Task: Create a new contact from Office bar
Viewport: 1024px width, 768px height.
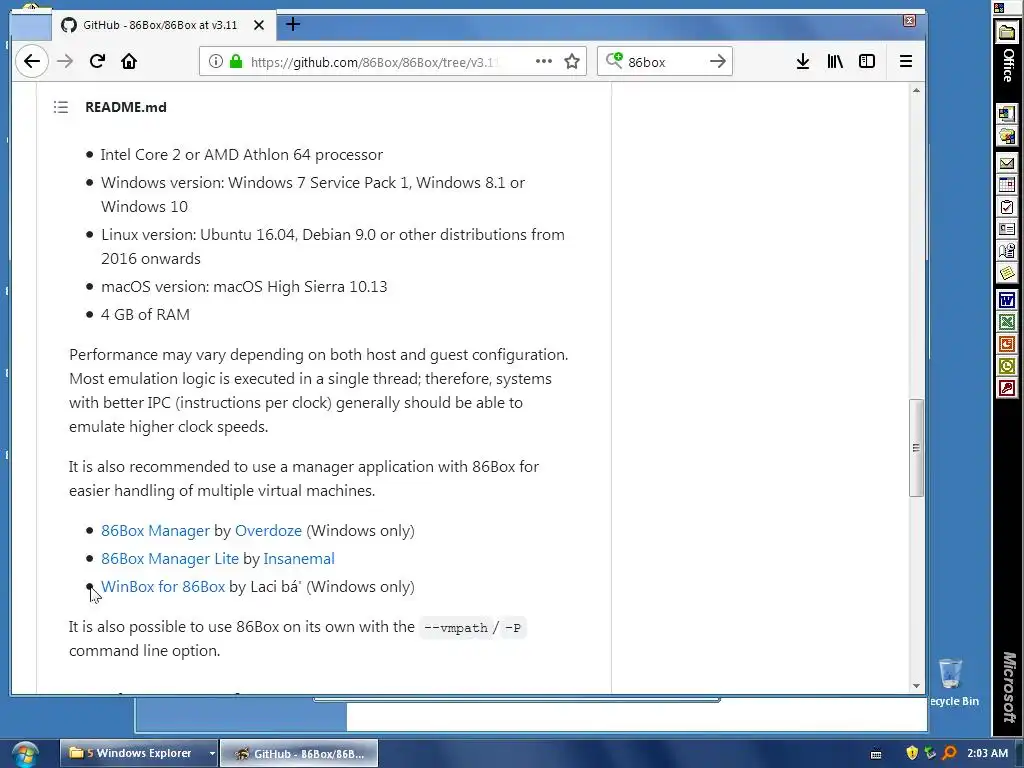Action: 1006,229
